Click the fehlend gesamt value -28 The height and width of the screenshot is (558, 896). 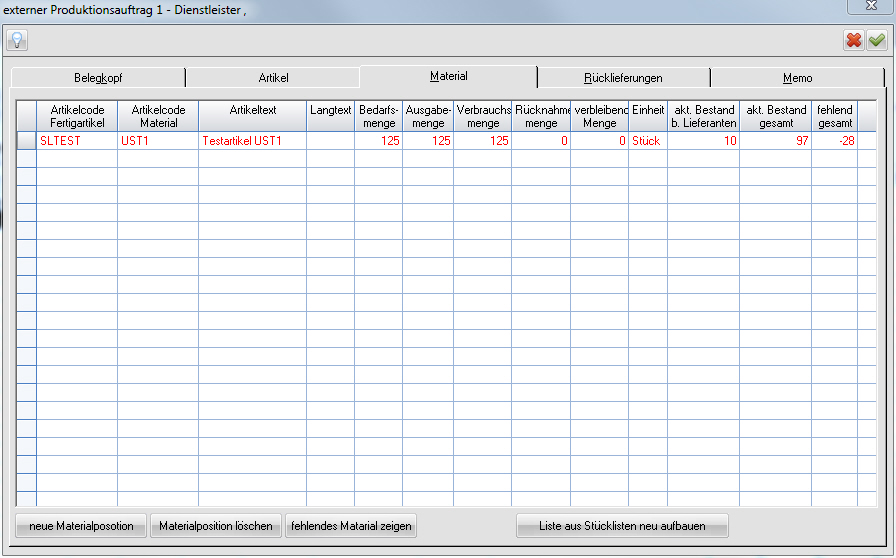tap(834, 141)
